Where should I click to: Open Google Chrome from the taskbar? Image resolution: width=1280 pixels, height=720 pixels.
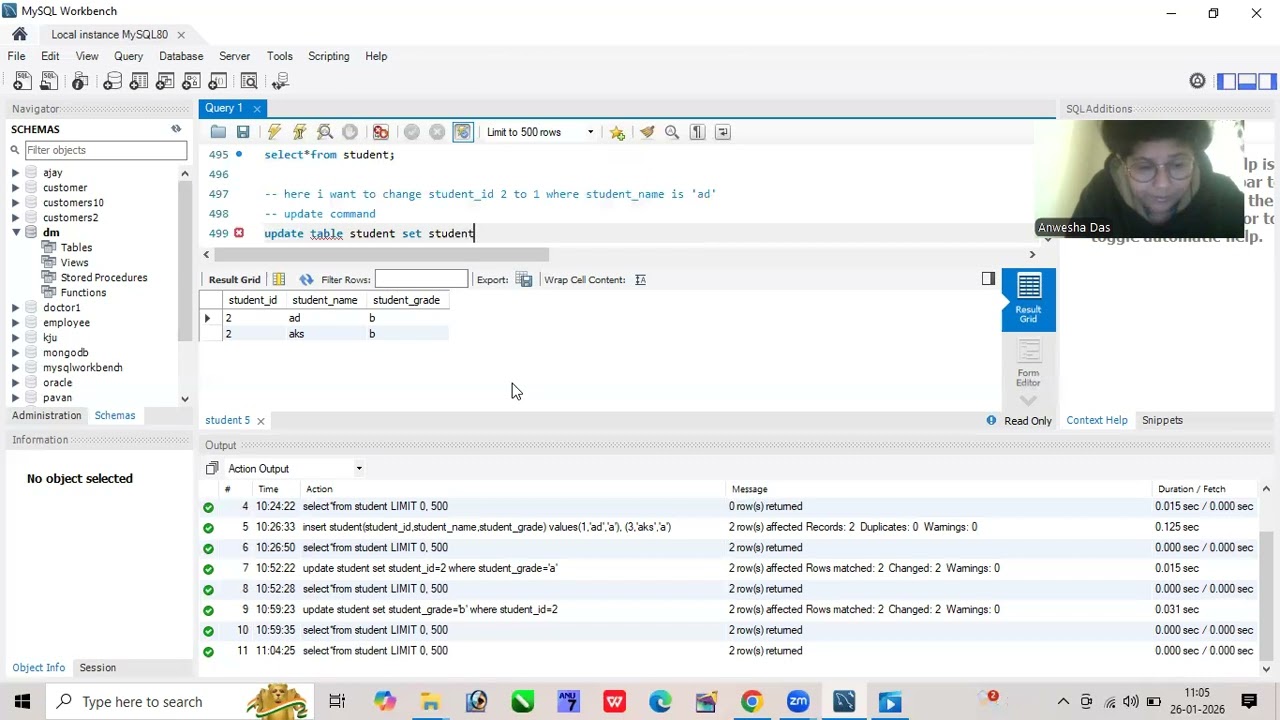click(751, 702)
